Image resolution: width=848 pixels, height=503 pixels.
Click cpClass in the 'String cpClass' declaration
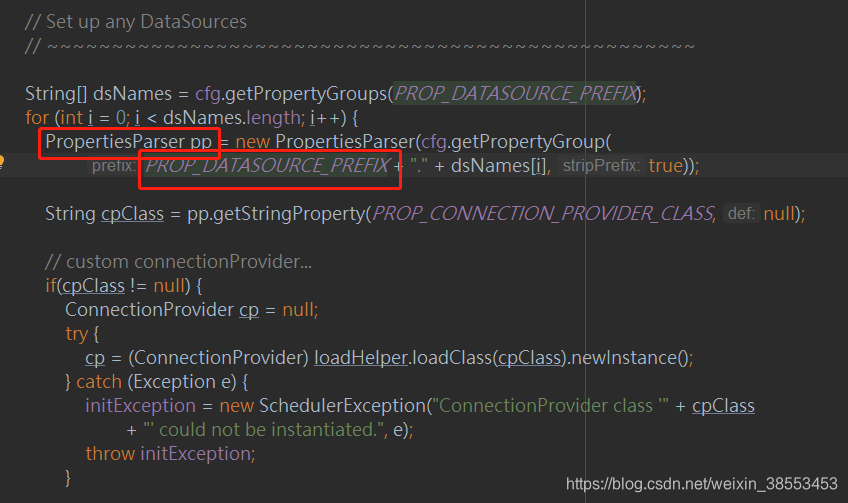[132, 214]
